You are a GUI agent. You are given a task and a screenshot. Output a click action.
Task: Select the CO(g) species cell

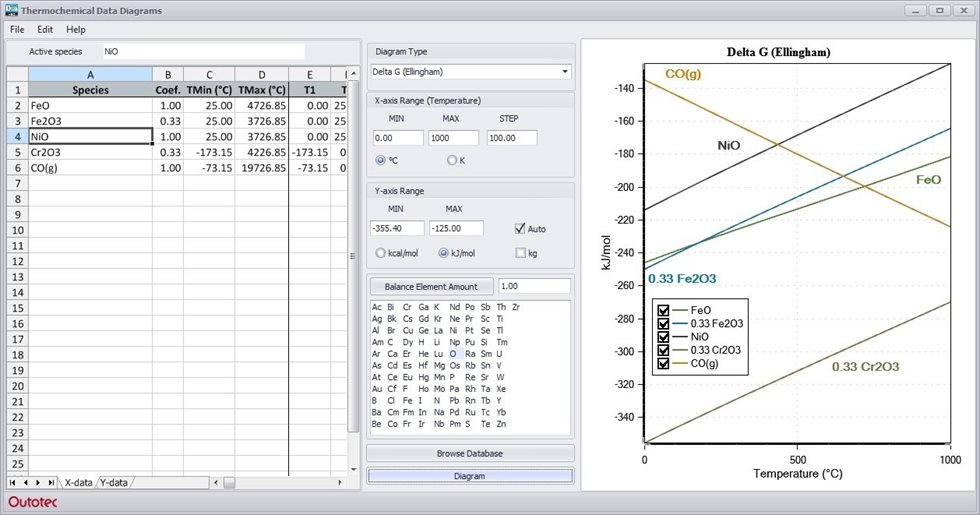coord(90,168)
